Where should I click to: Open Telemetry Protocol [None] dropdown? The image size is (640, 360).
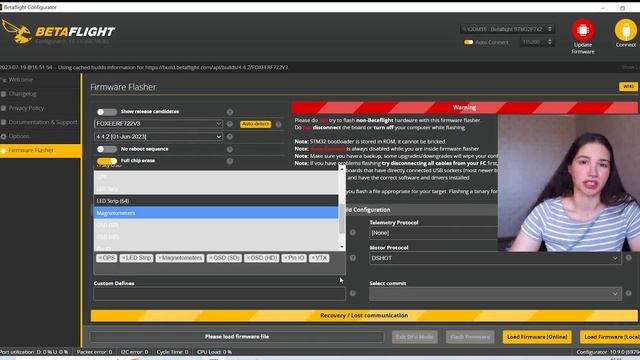coord(433,233)
